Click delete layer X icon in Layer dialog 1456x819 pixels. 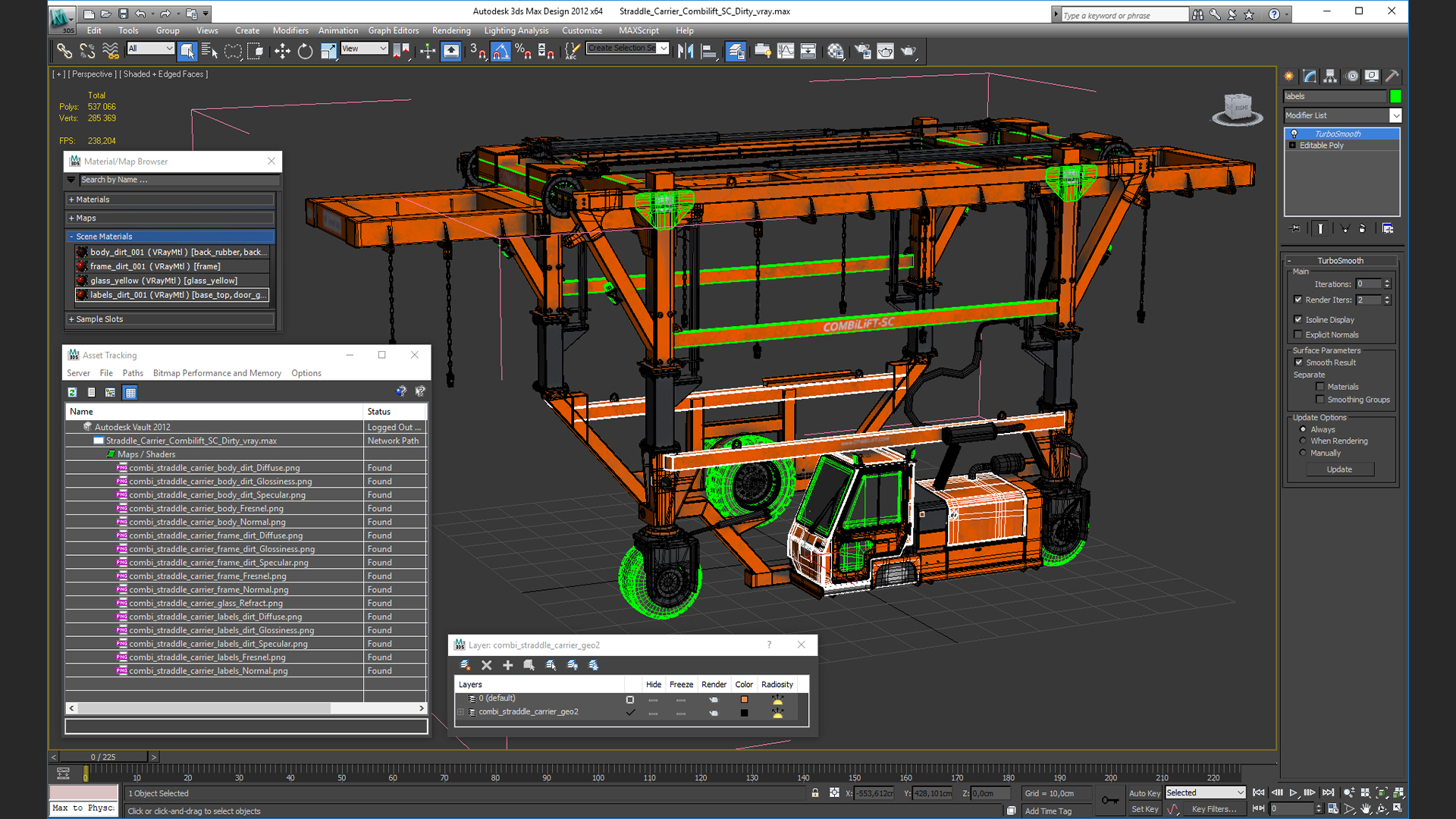(x=487, y=665)
